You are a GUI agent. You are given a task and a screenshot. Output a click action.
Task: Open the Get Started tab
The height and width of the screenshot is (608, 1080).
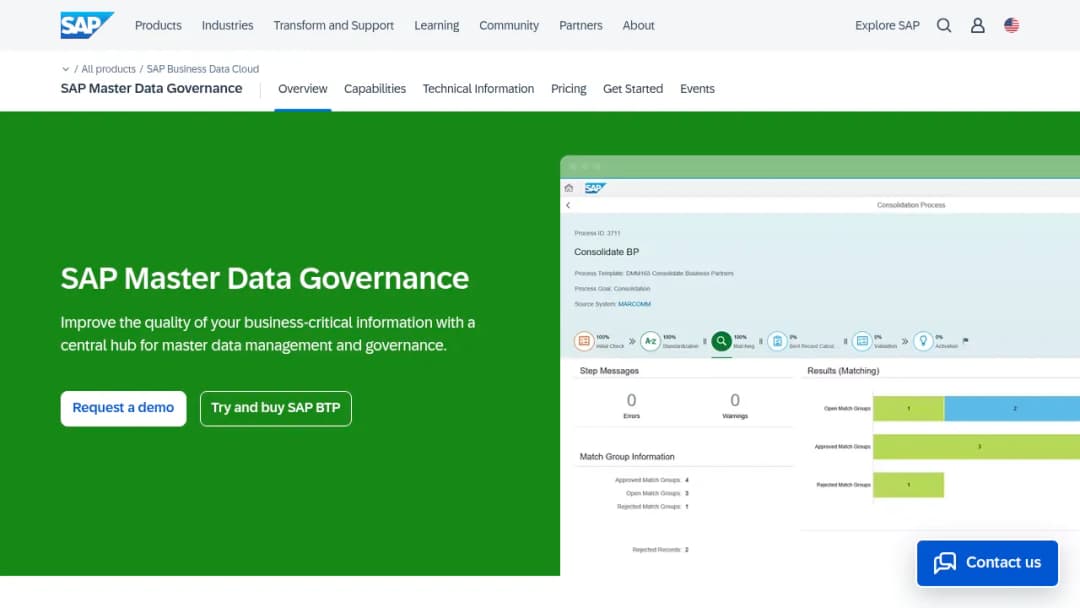[633, 89]
